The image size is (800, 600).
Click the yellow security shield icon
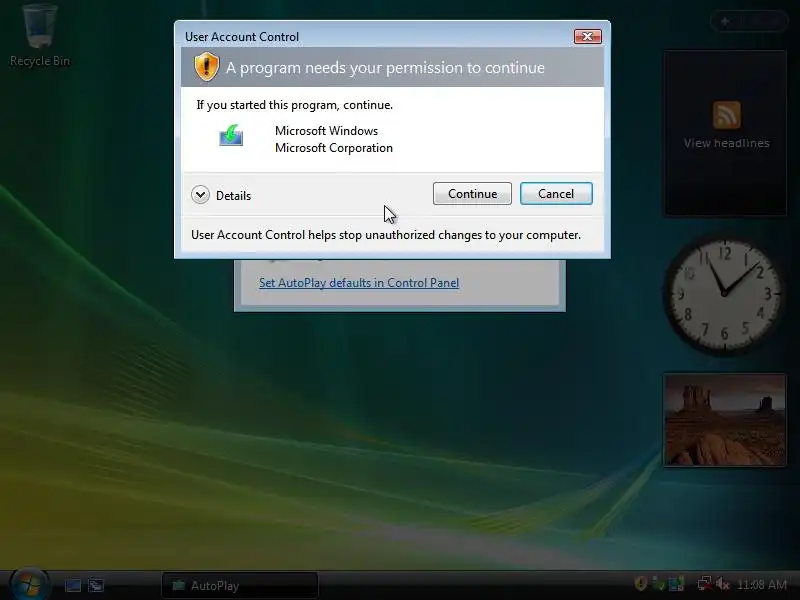(x=207, y=67)
